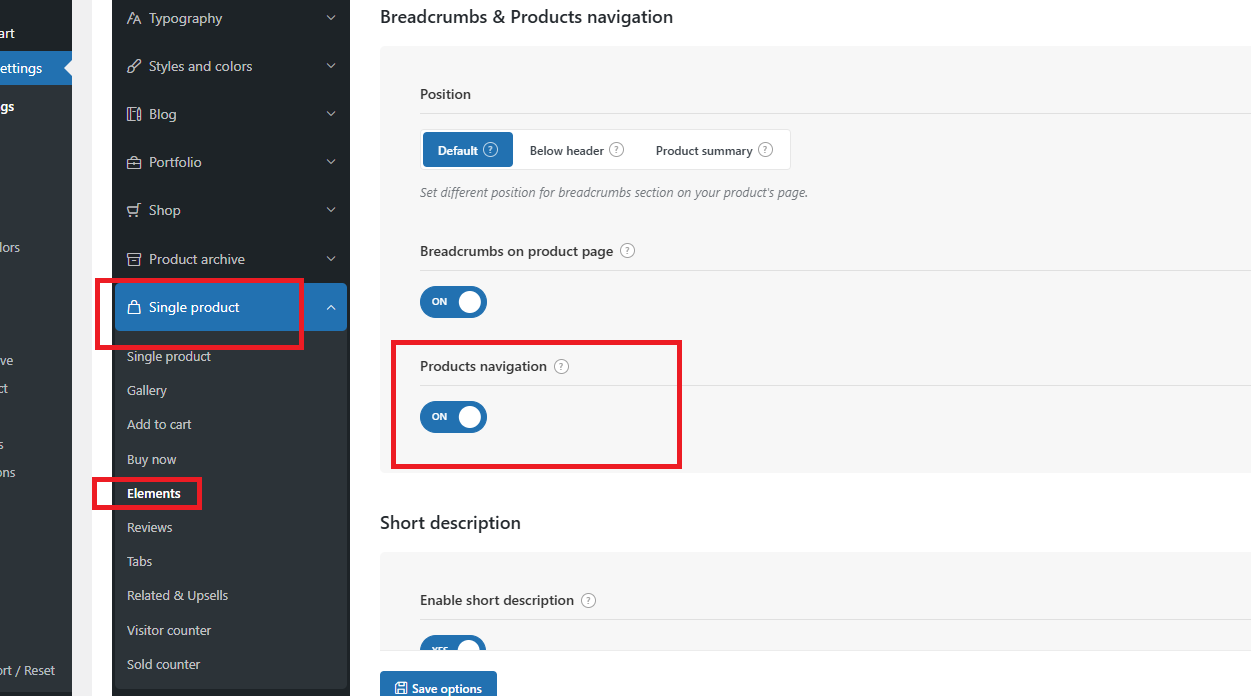The width and height of the screenshot is (1251, 696).
Task: Open the Visitor counter submenu item
Action: 169,630
